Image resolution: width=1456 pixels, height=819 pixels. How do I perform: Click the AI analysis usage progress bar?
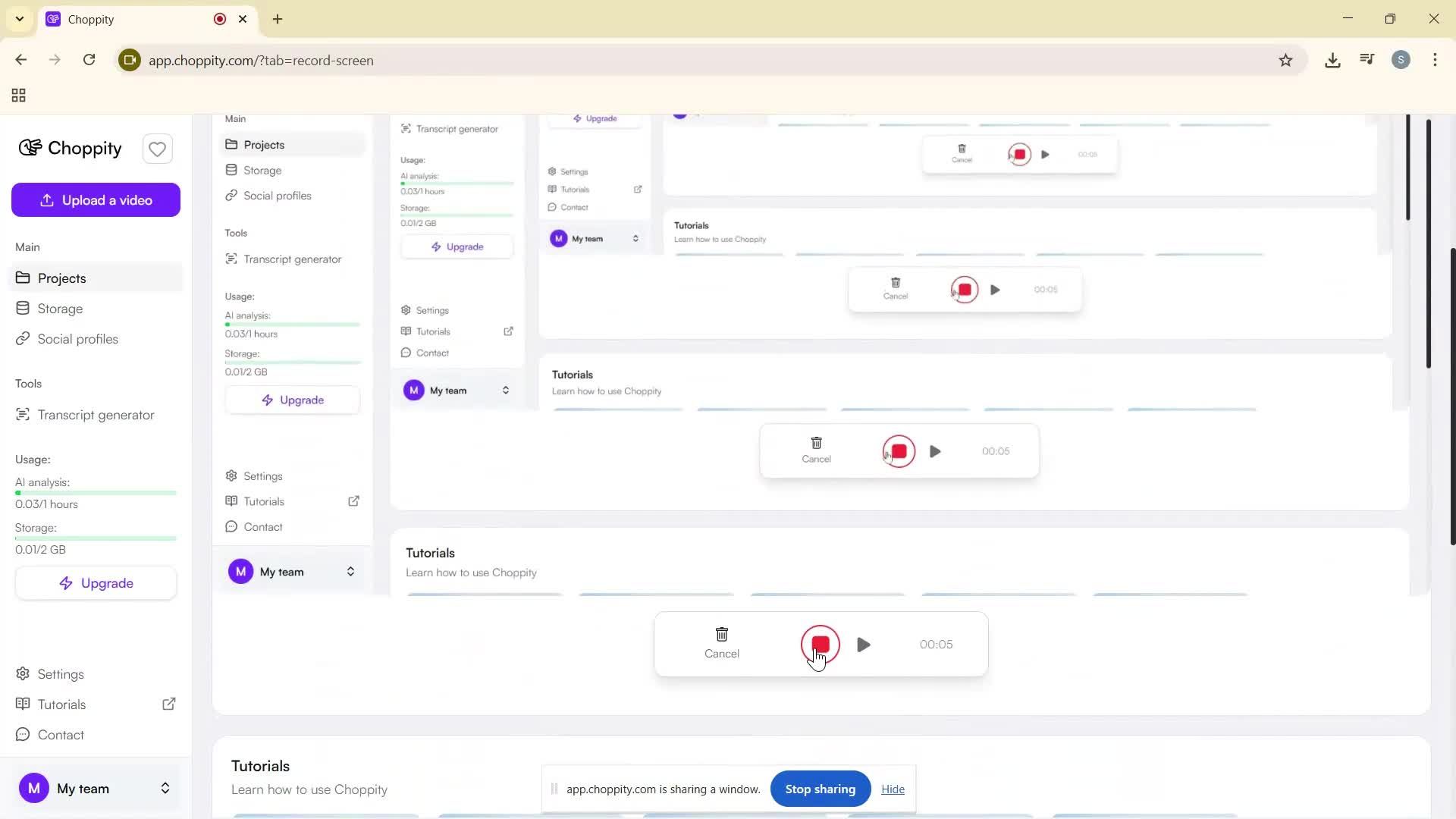click(96, 493)
